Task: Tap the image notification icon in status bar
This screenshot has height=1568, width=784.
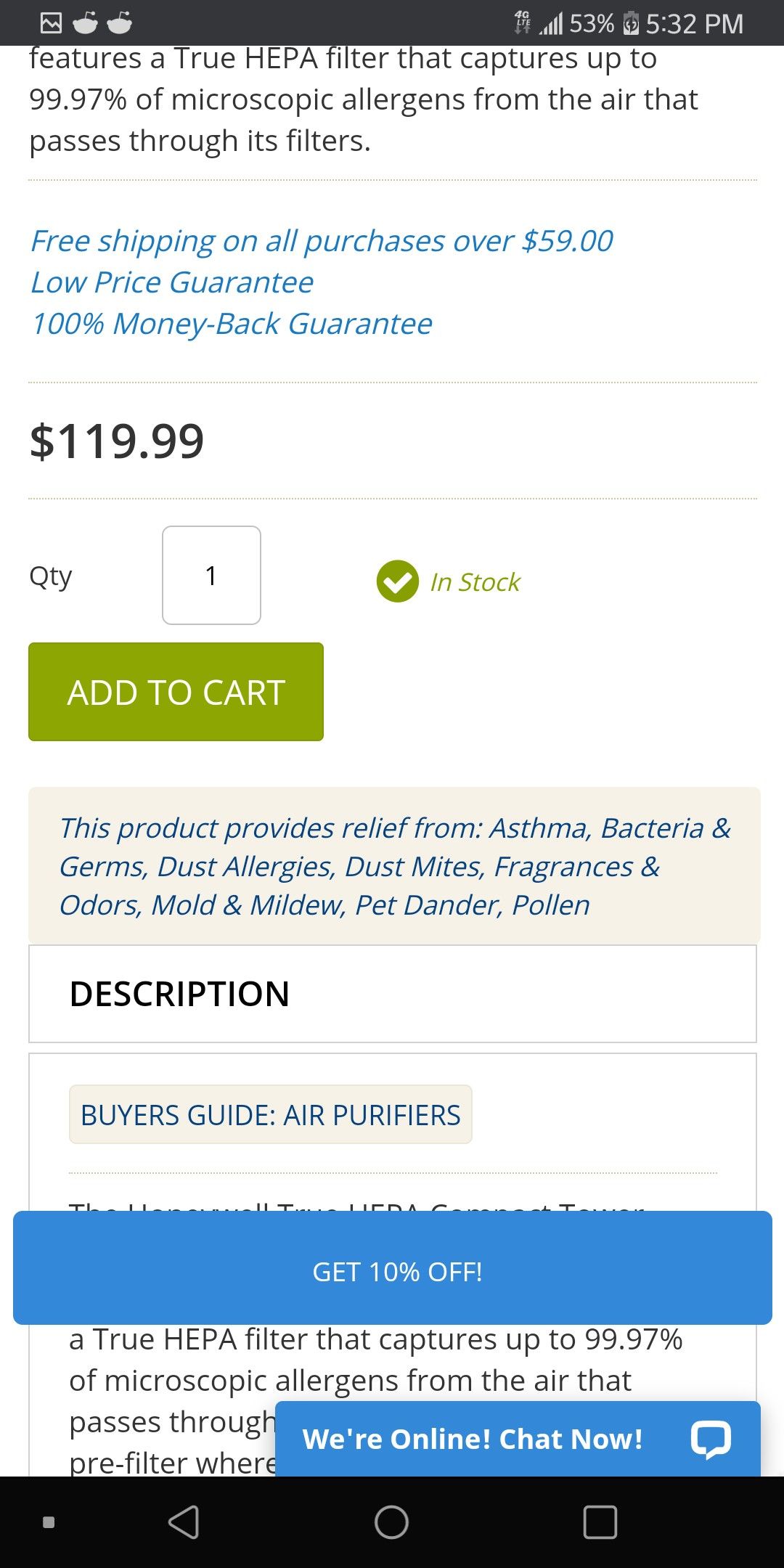Action: pyautogui.click(x=51, y=23)
